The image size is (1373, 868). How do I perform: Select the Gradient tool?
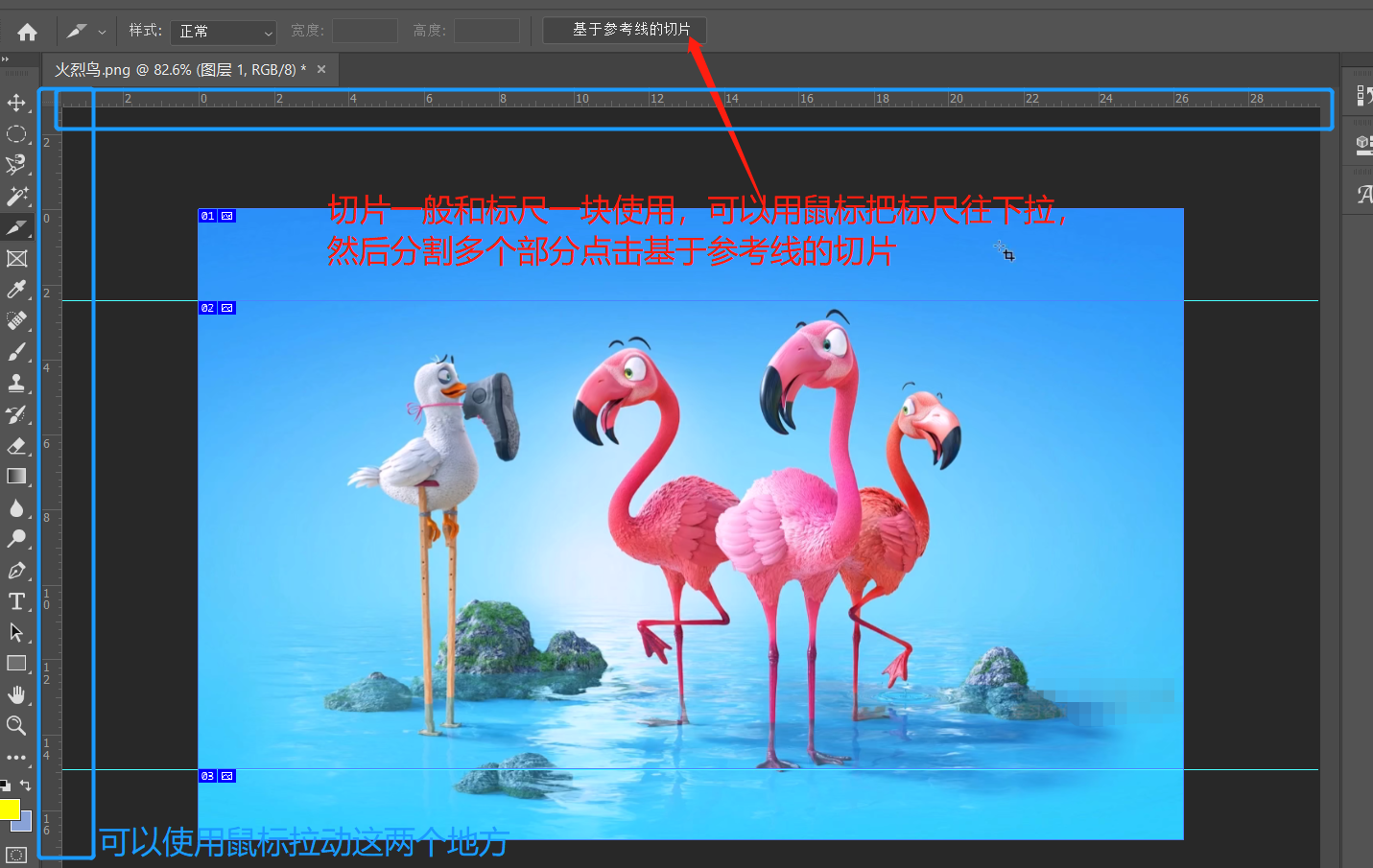(16, 477)
